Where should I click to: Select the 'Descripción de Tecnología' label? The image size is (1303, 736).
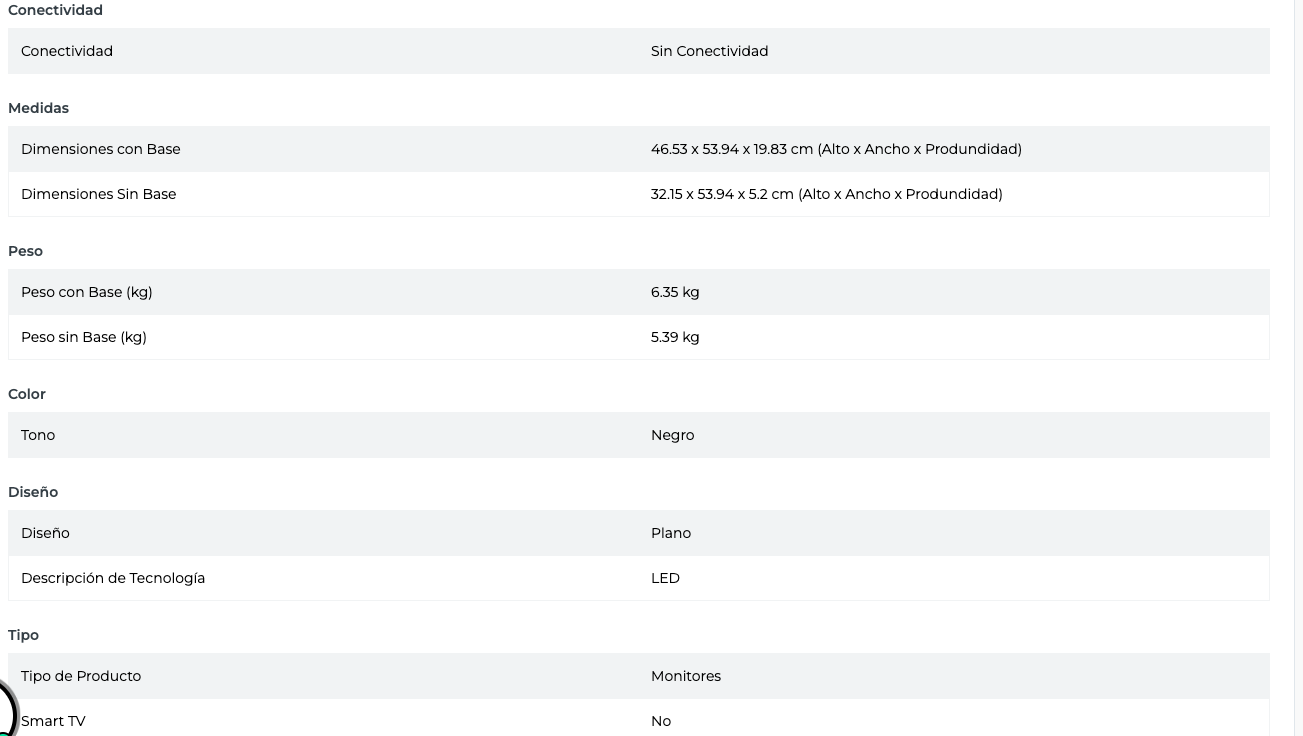coord(113,578)
